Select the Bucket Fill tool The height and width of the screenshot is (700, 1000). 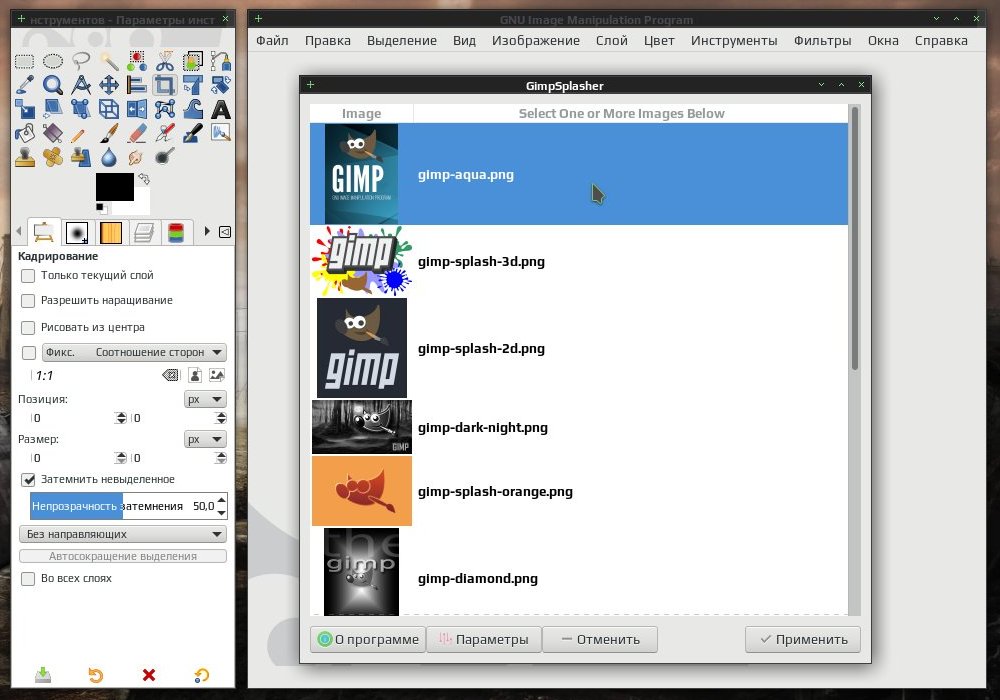(24, 133)
